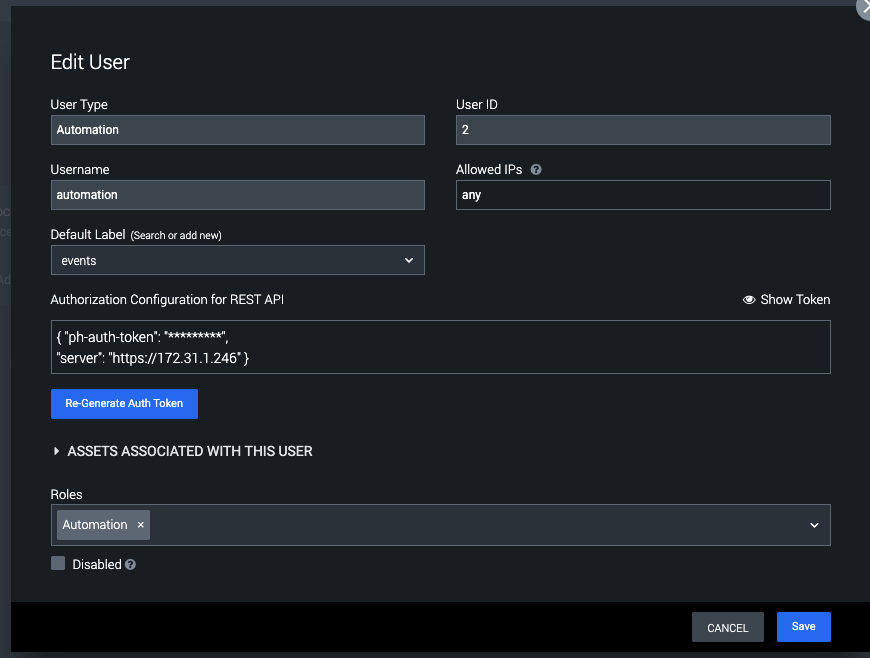This screenshot has width=870, height=658.
Task: Click the Allowed IPs help icon
Action: pos(536,169)
